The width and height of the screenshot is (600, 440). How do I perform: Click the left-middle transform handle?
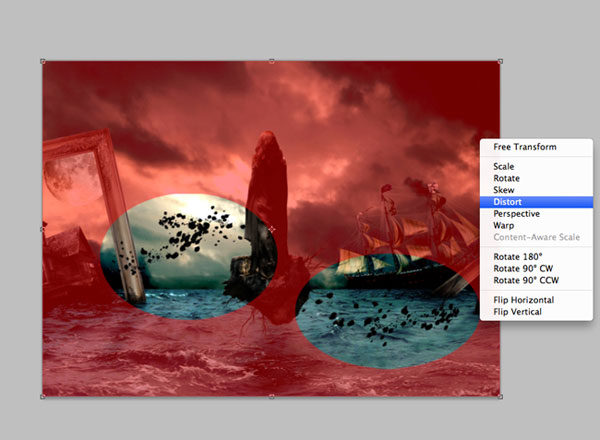pyautogui.click(x=43, y=229)
